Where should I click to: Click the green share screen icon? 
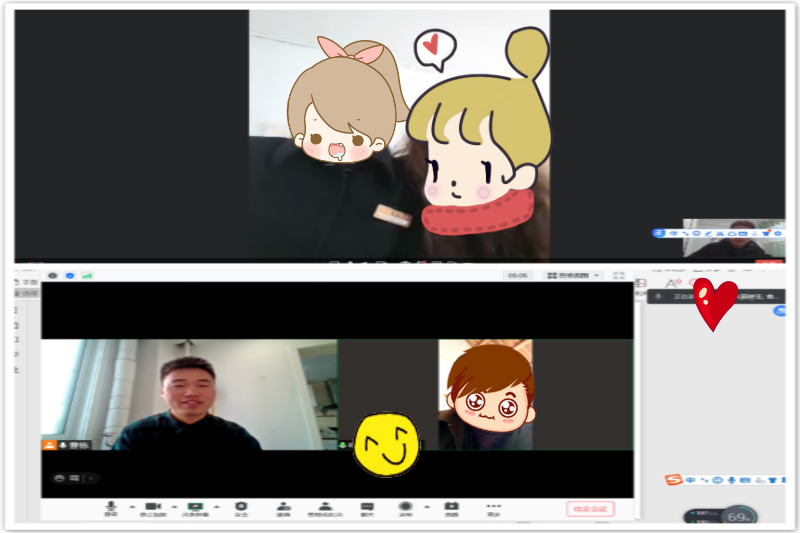196,508
